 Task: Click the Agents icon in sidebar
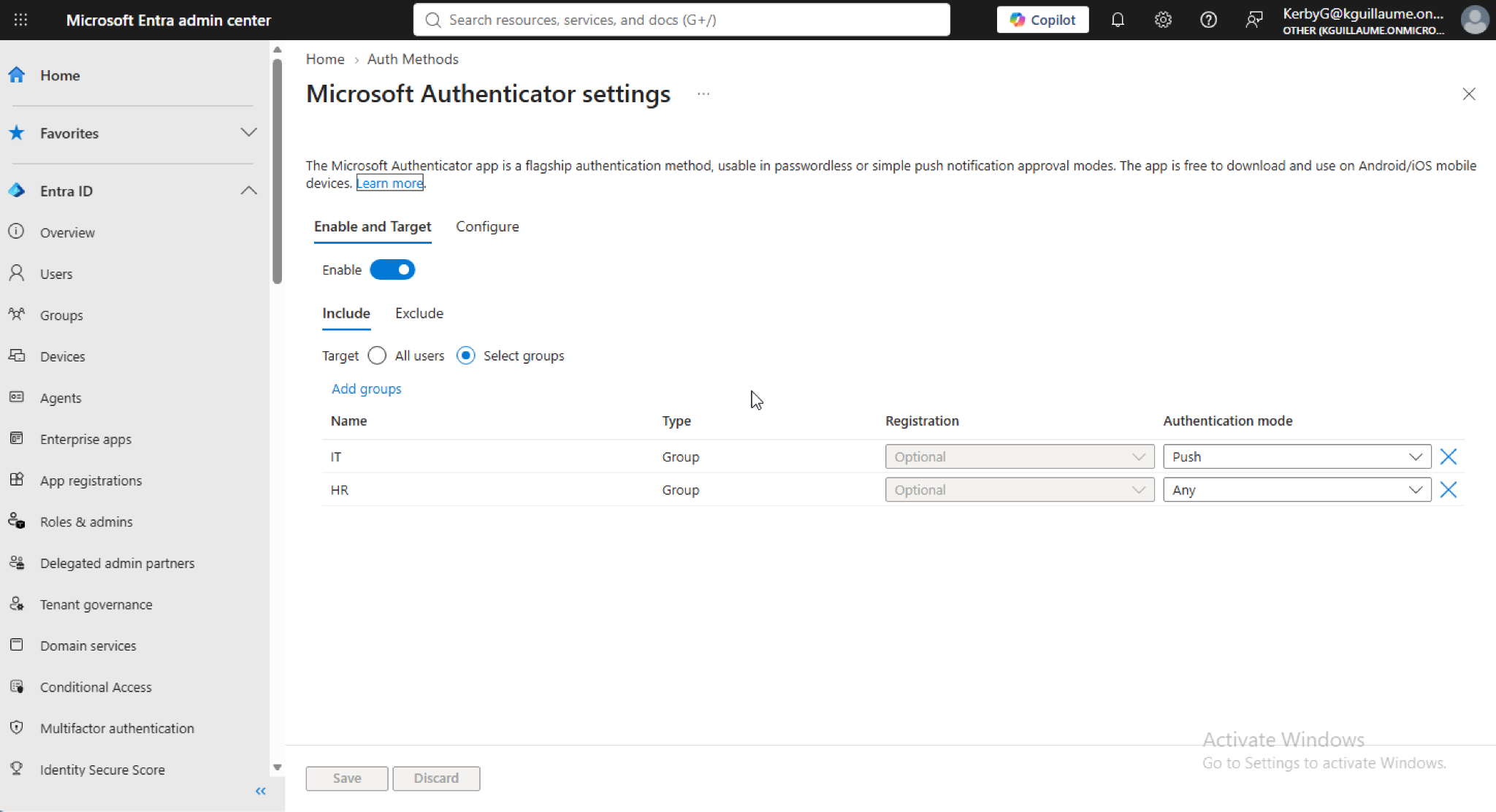point(17,397)
